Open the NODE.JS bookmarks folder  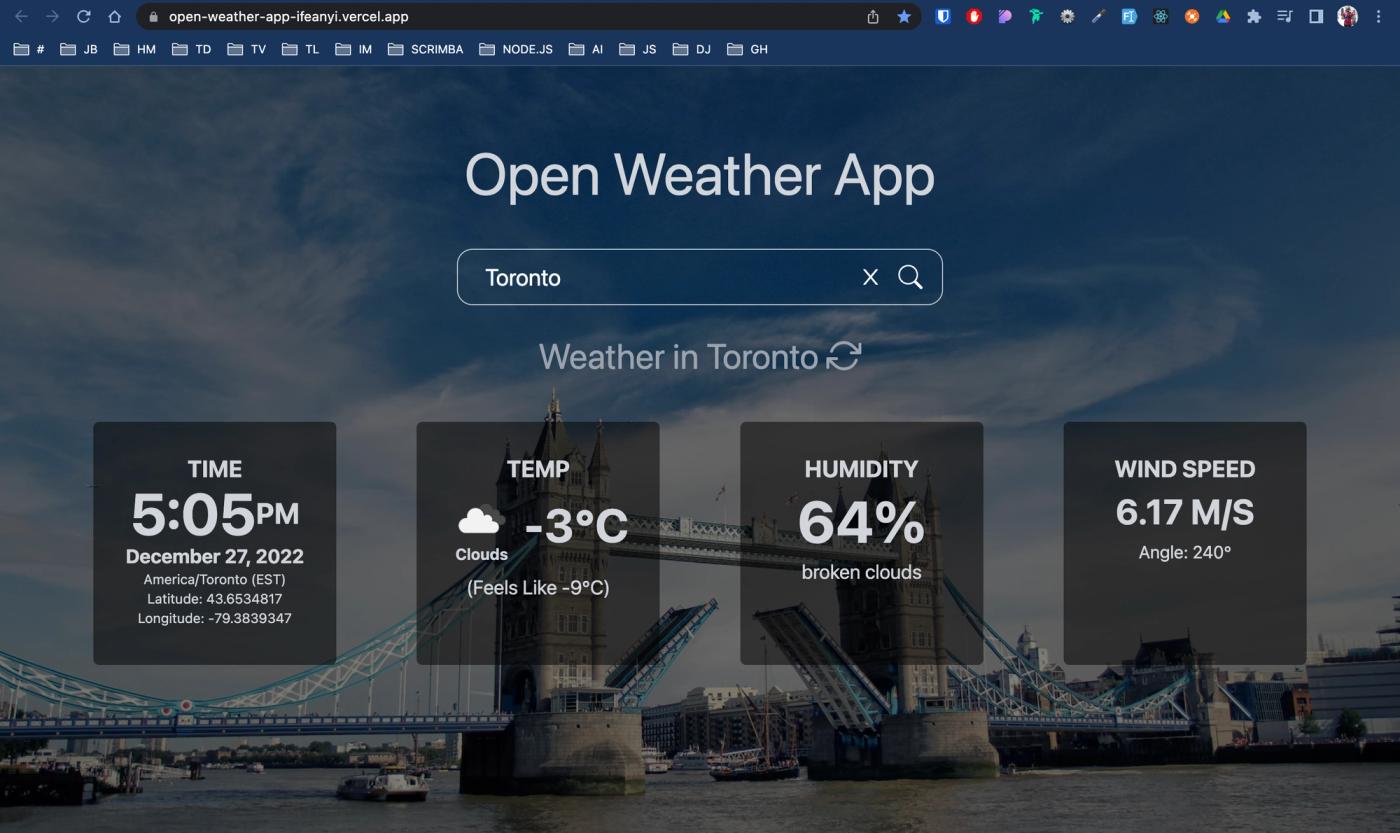516,49
